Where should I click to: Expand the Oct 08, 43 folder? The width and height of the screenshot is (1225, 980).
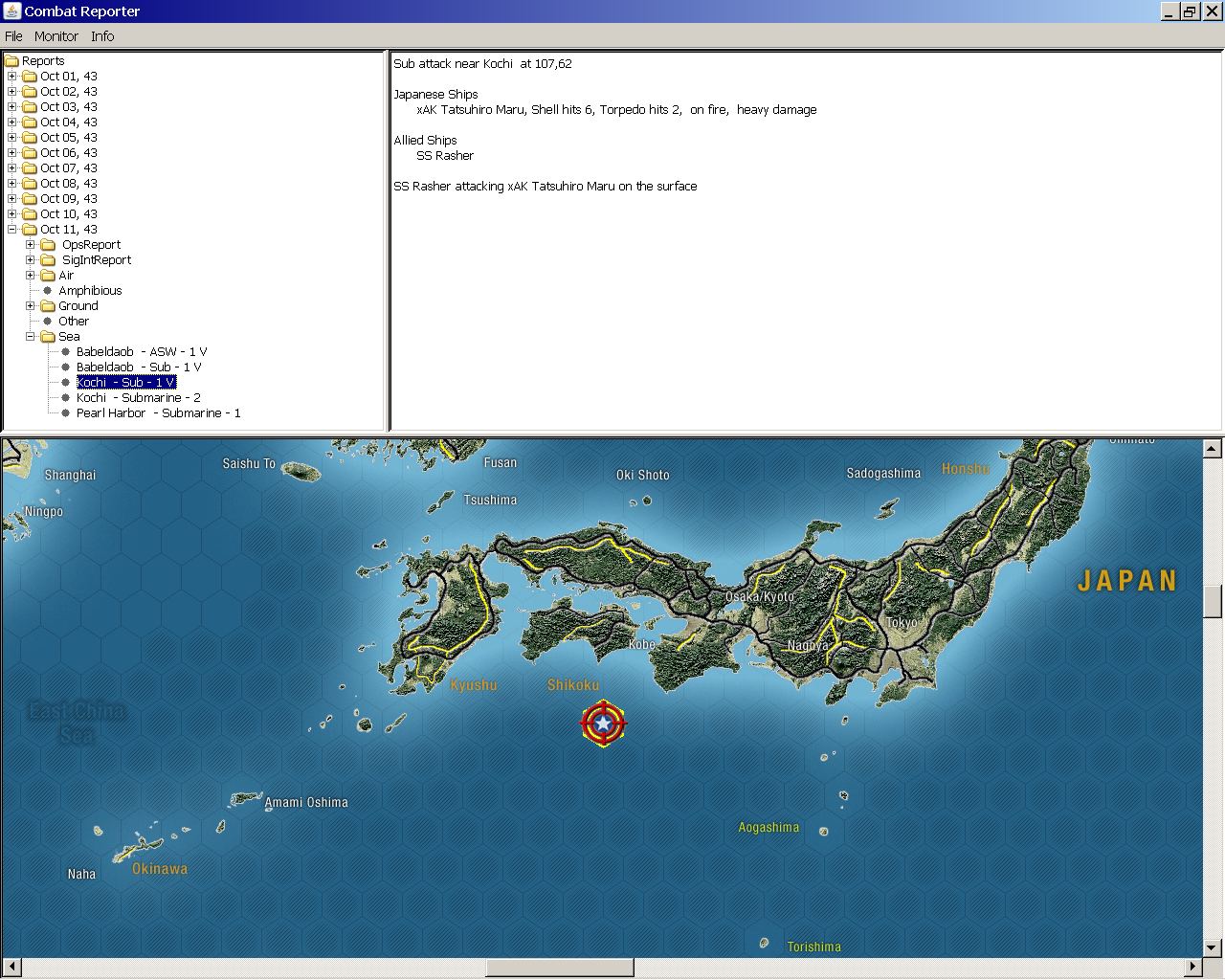click(11, 184)
